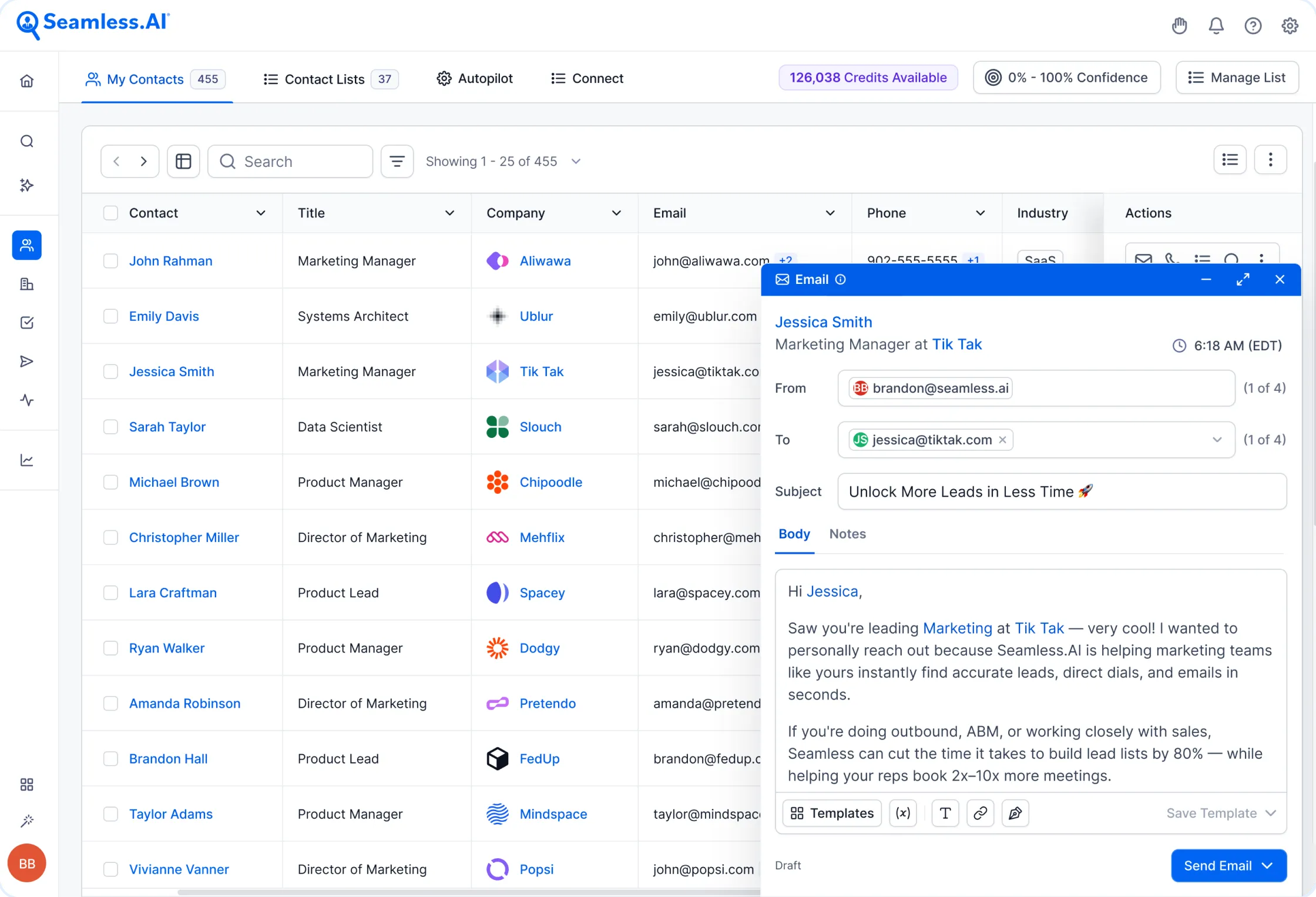
Task: Select all contacts via header checkbox
Action: [x=110, y=213]
